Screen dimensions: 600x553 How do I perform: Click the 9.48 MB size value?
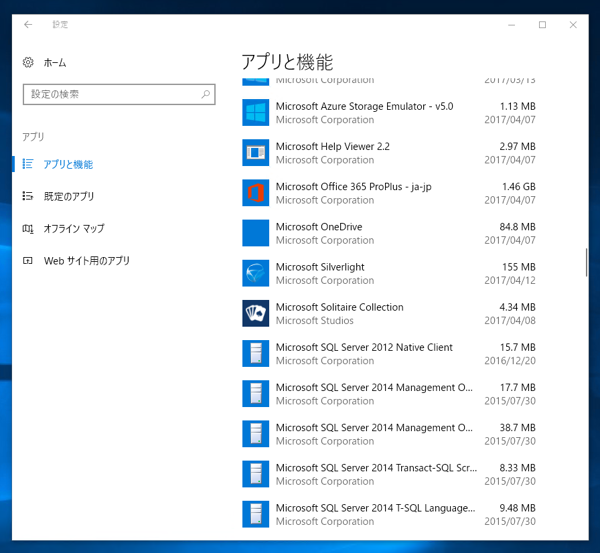(x=517, y=508)
